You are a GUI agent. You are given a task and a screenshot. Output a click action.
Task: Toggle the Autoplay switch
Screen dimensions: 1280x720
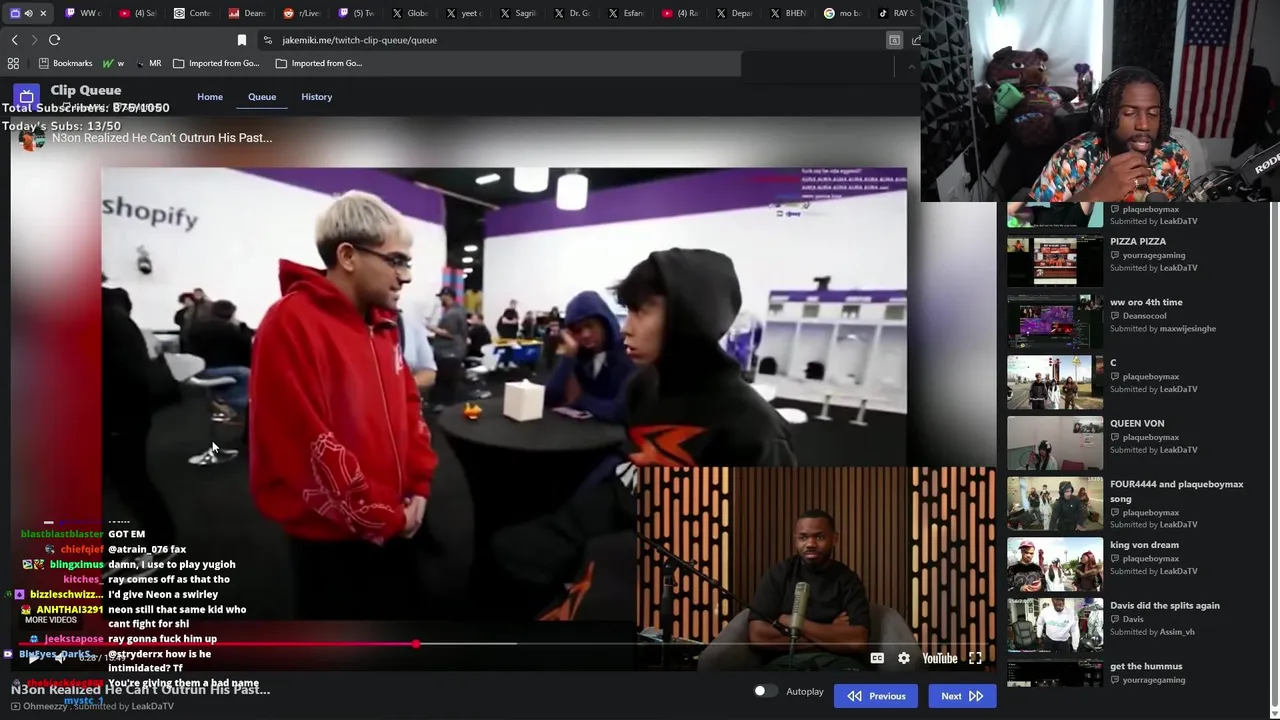pos(765,691)
